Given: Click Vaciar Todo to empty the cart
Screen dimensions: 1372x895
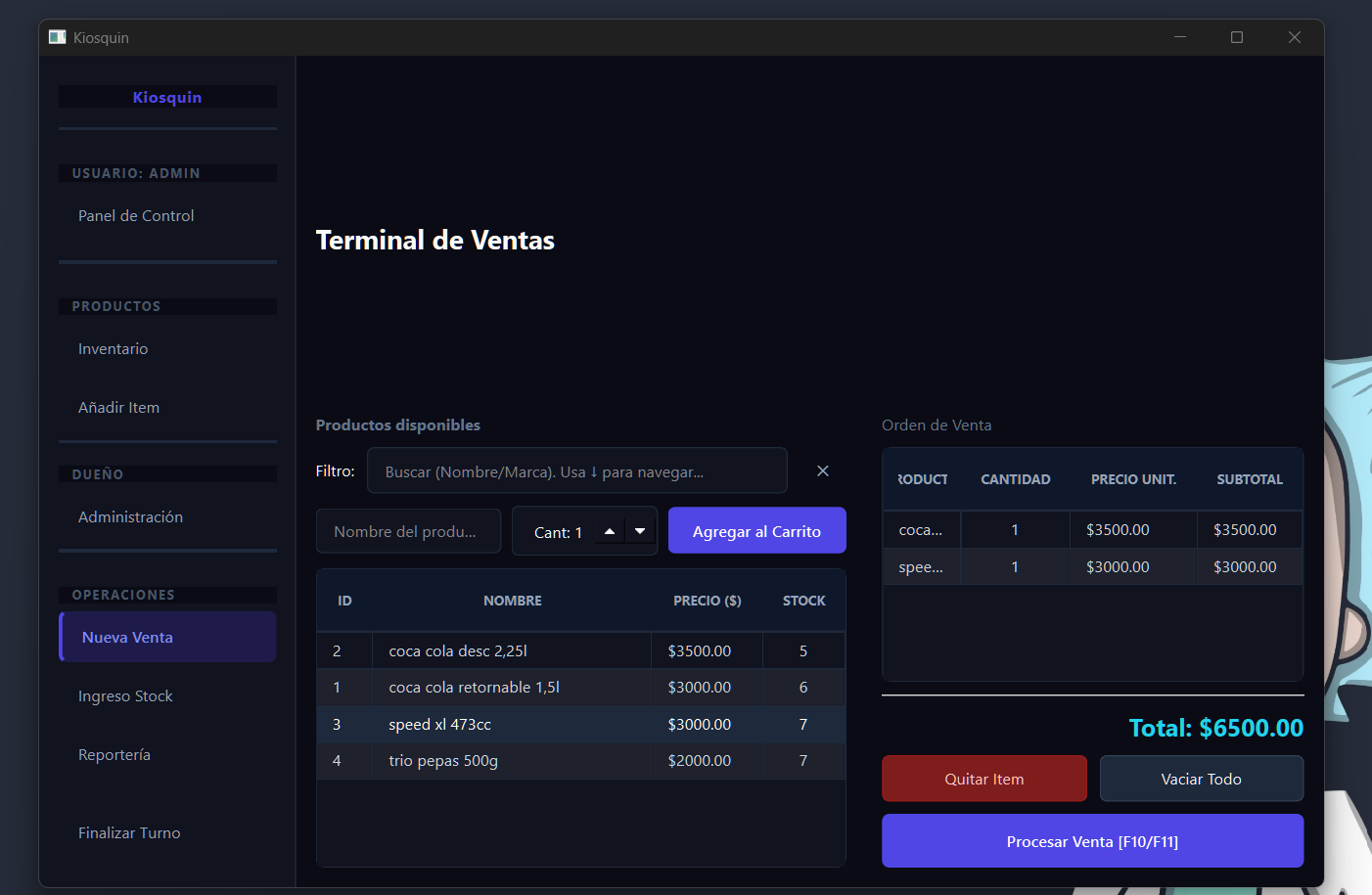Looking at the screenshot, I should click(x=1201, y=778).
